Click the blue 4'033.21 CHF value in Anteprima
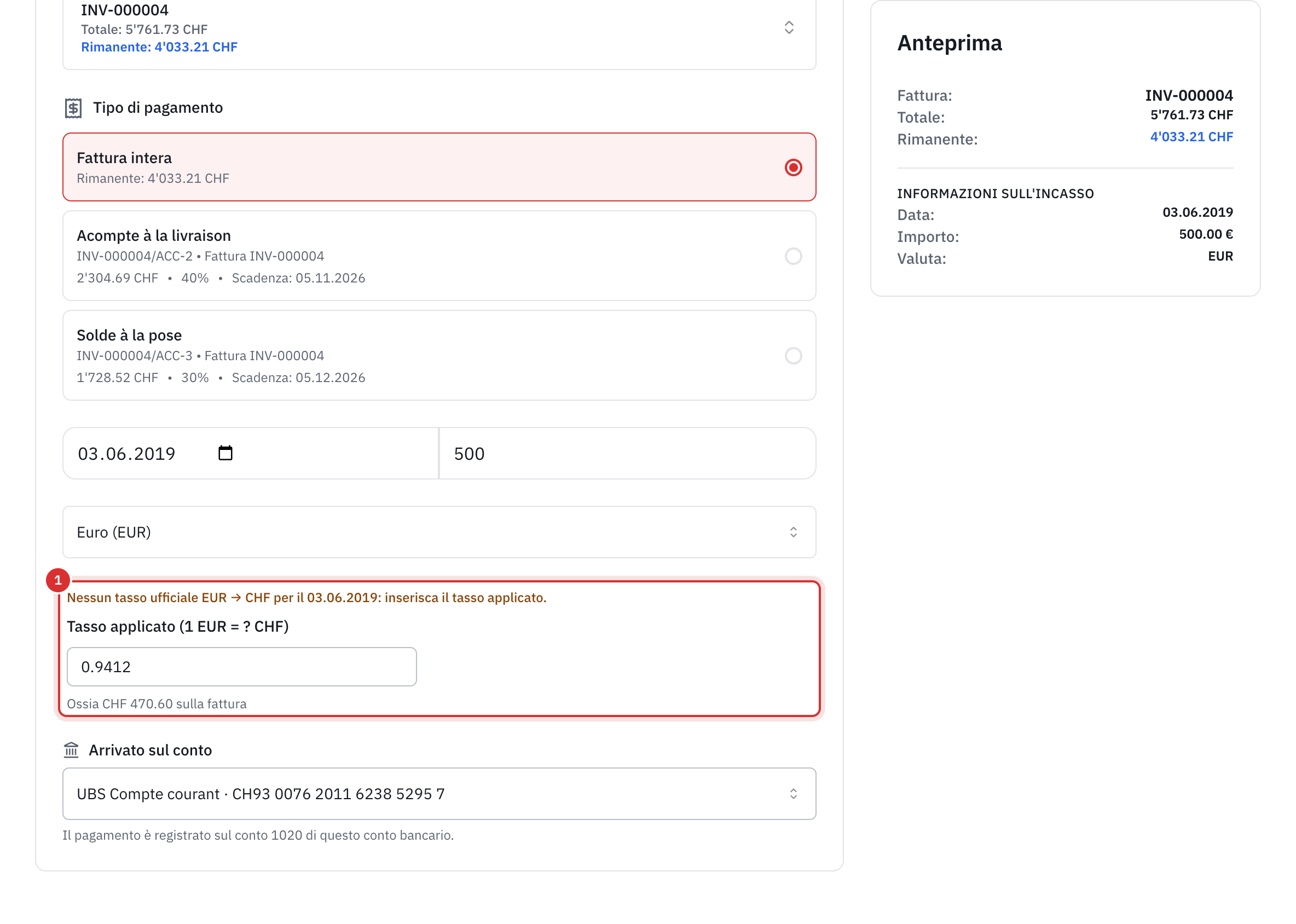 tap(1191, 137)
